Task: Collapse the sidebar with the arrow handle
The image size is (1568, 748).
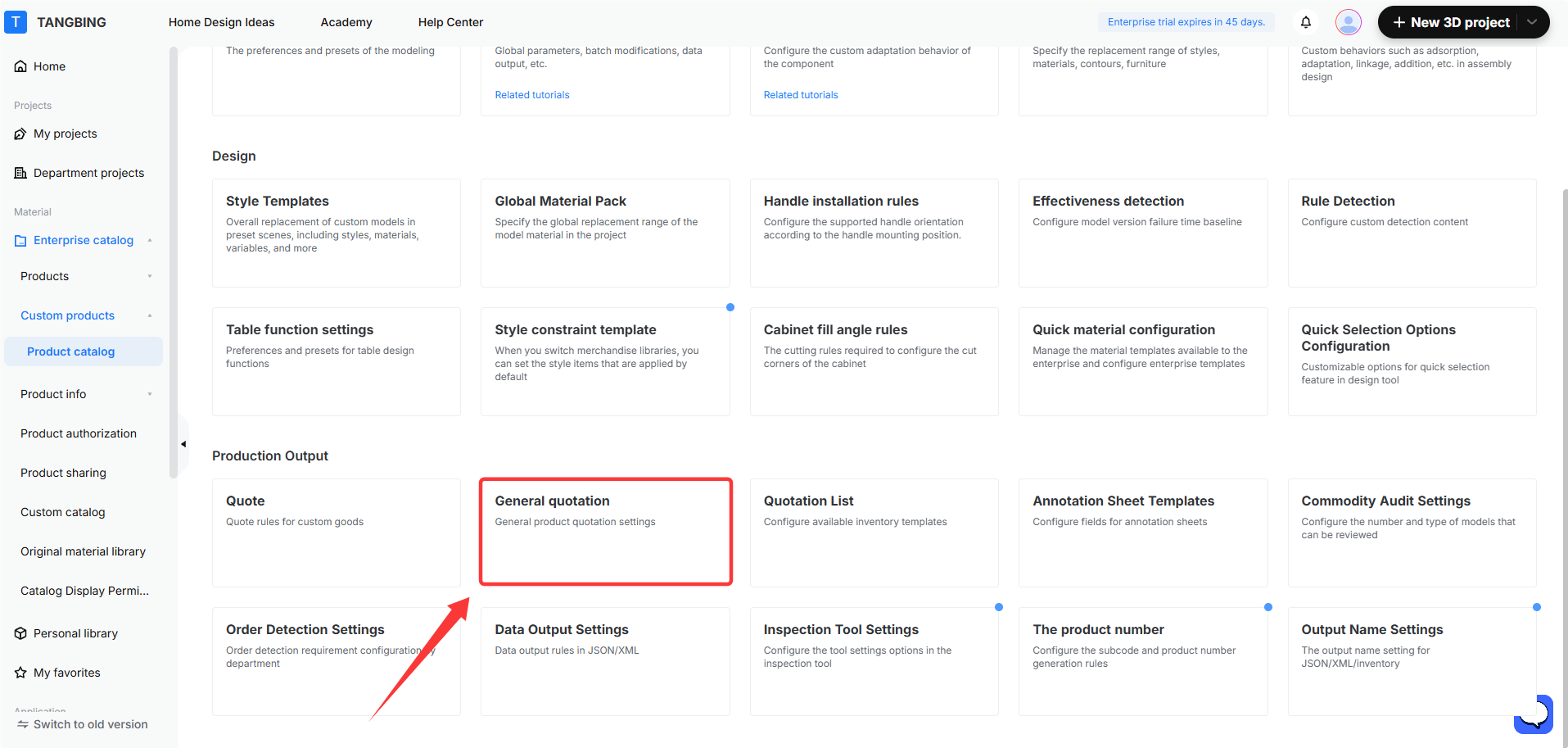Action: [x=183, y=444]
